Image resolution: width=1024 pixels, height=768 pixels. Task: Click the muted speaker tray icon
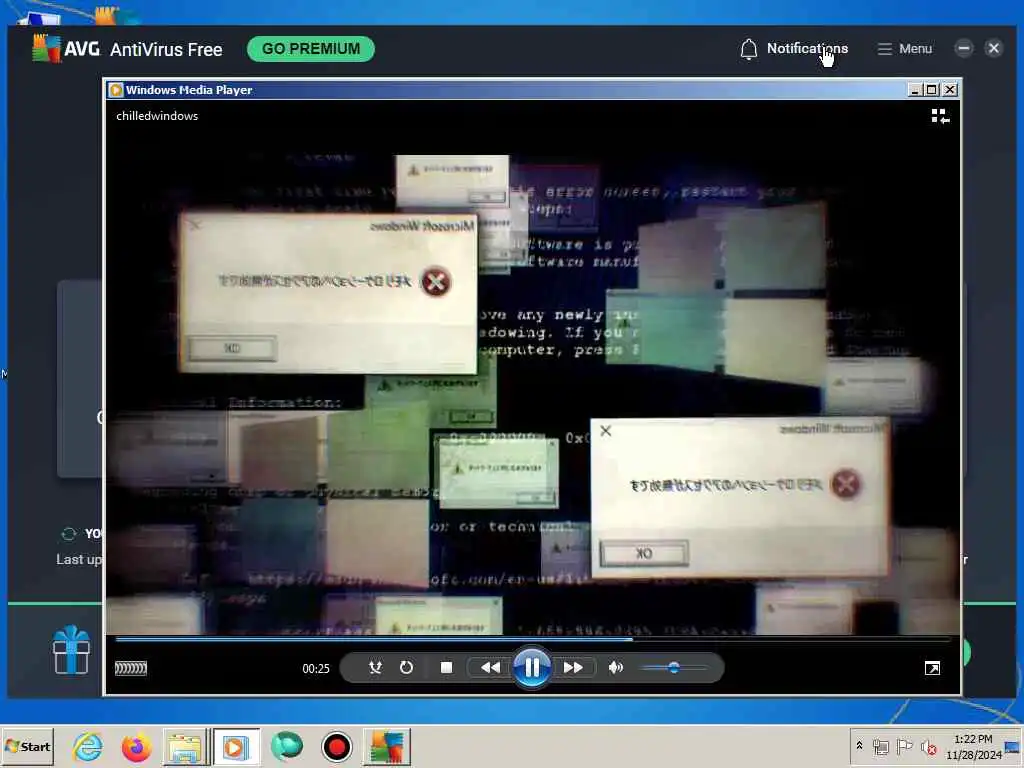[x=928, y=746]
